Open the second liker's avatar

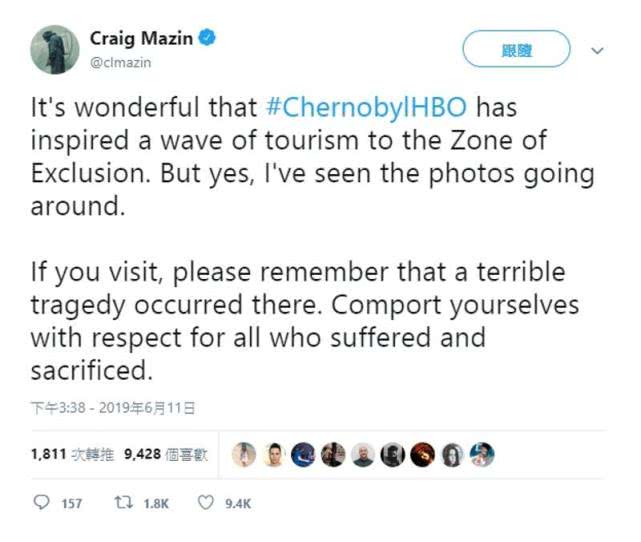tap(274, 455)
